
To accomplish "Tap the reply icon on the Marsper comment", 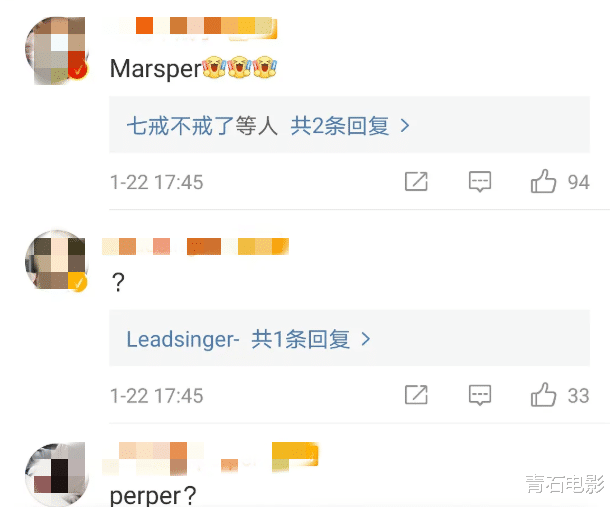I will [480, 182].
